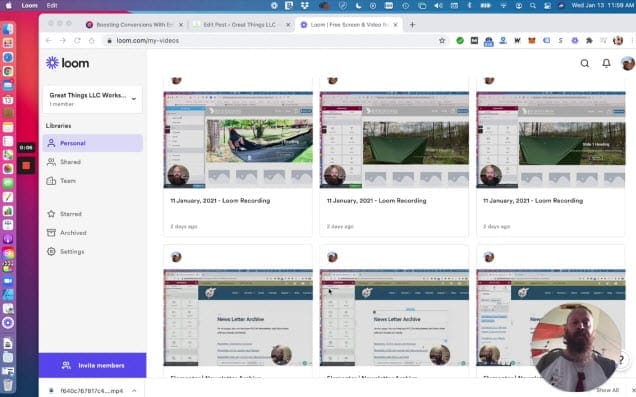Image resolution: width=636 pixels, height=397 pixels.
Task: Click the Invite members button
Action: 92,365
